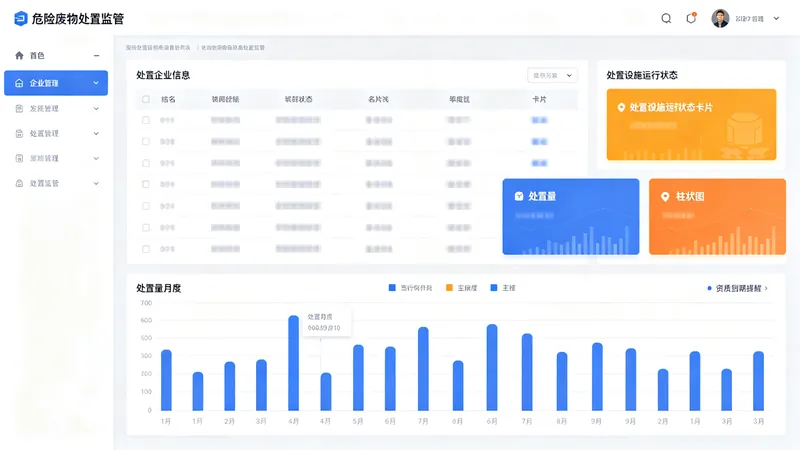Click the icon in the row below 企业管理

(x=19, y=108)
